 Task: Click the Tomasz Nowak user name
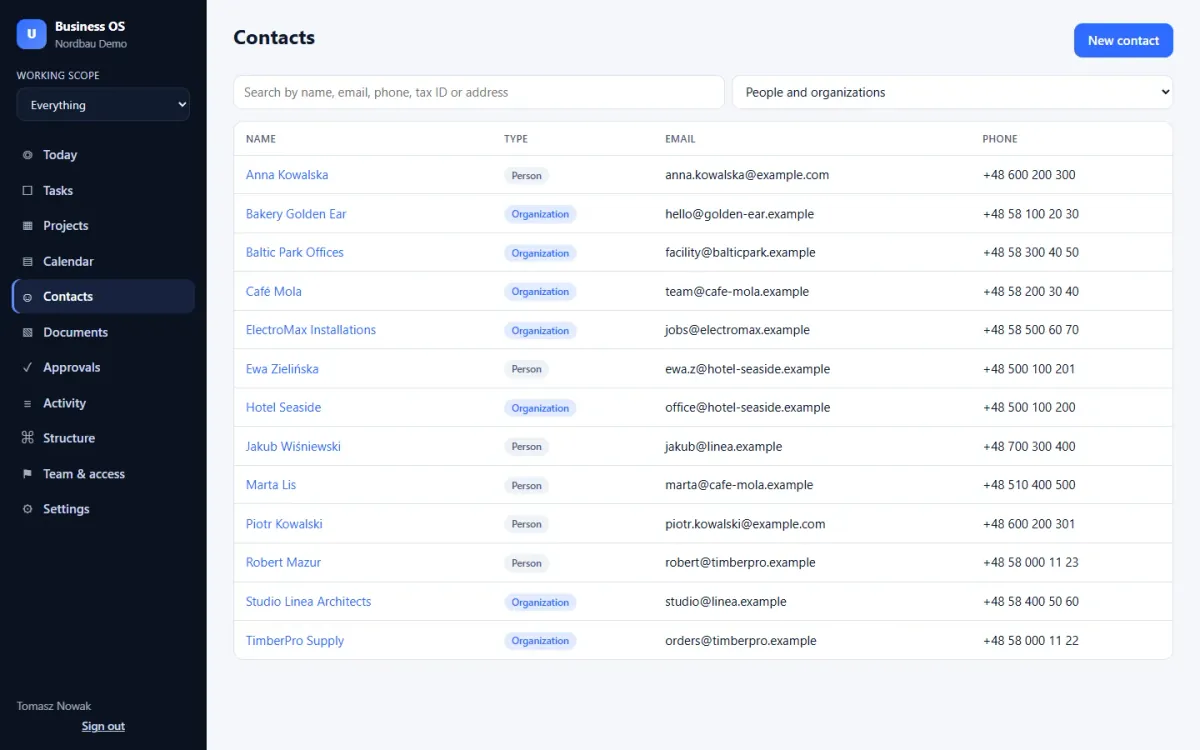[x=54, y=706]
